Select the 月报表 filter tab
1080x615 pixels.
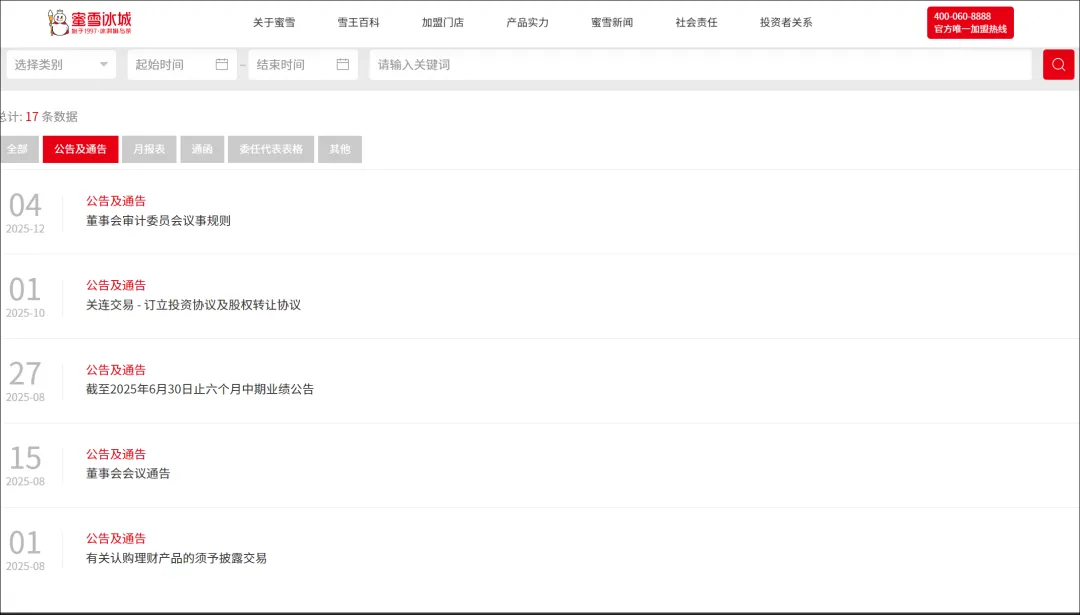150,149
